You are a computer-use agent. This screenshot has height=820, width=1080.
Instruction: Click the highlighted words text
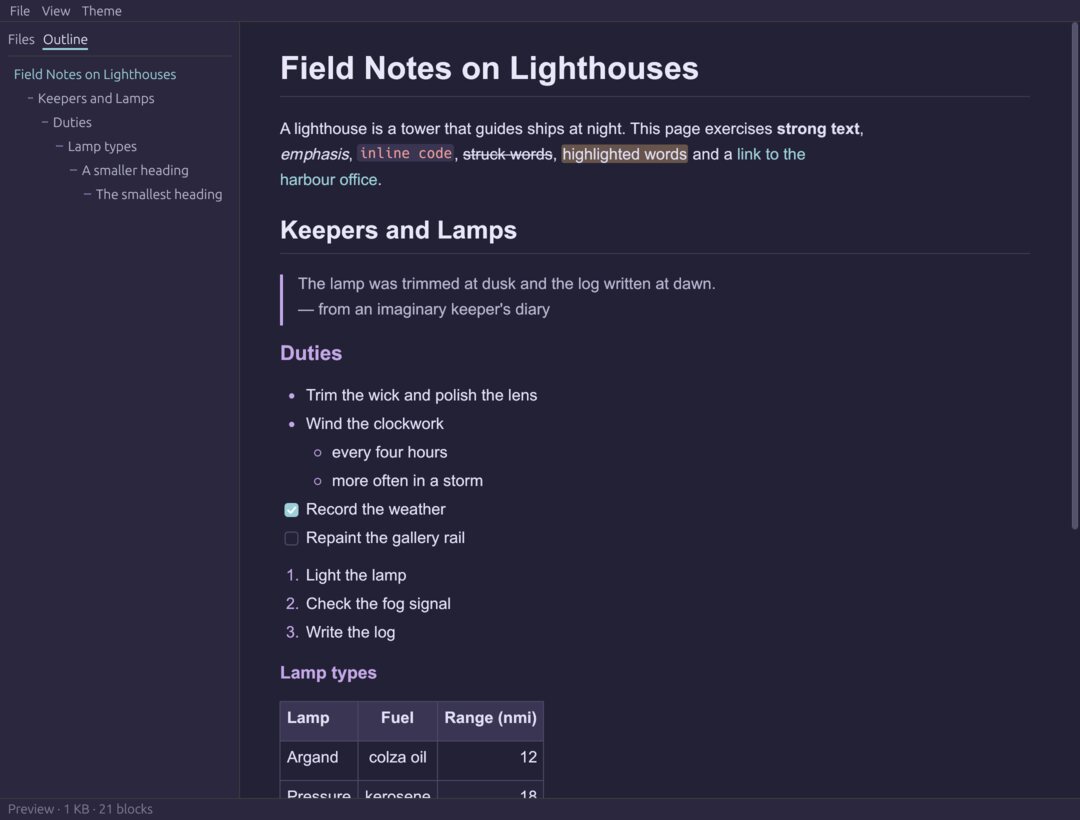pos(625,154)
